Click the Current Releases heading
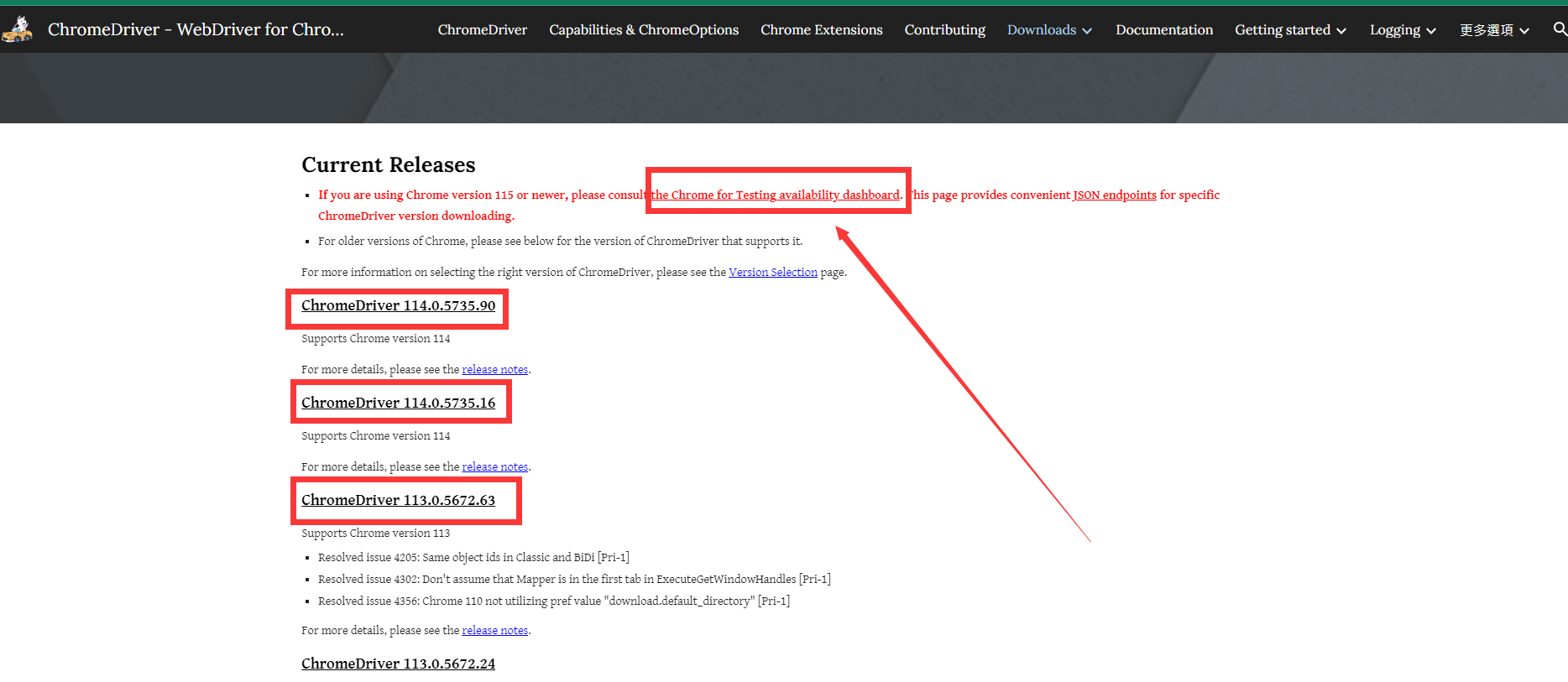1568x682 pixels. point(389,164)
